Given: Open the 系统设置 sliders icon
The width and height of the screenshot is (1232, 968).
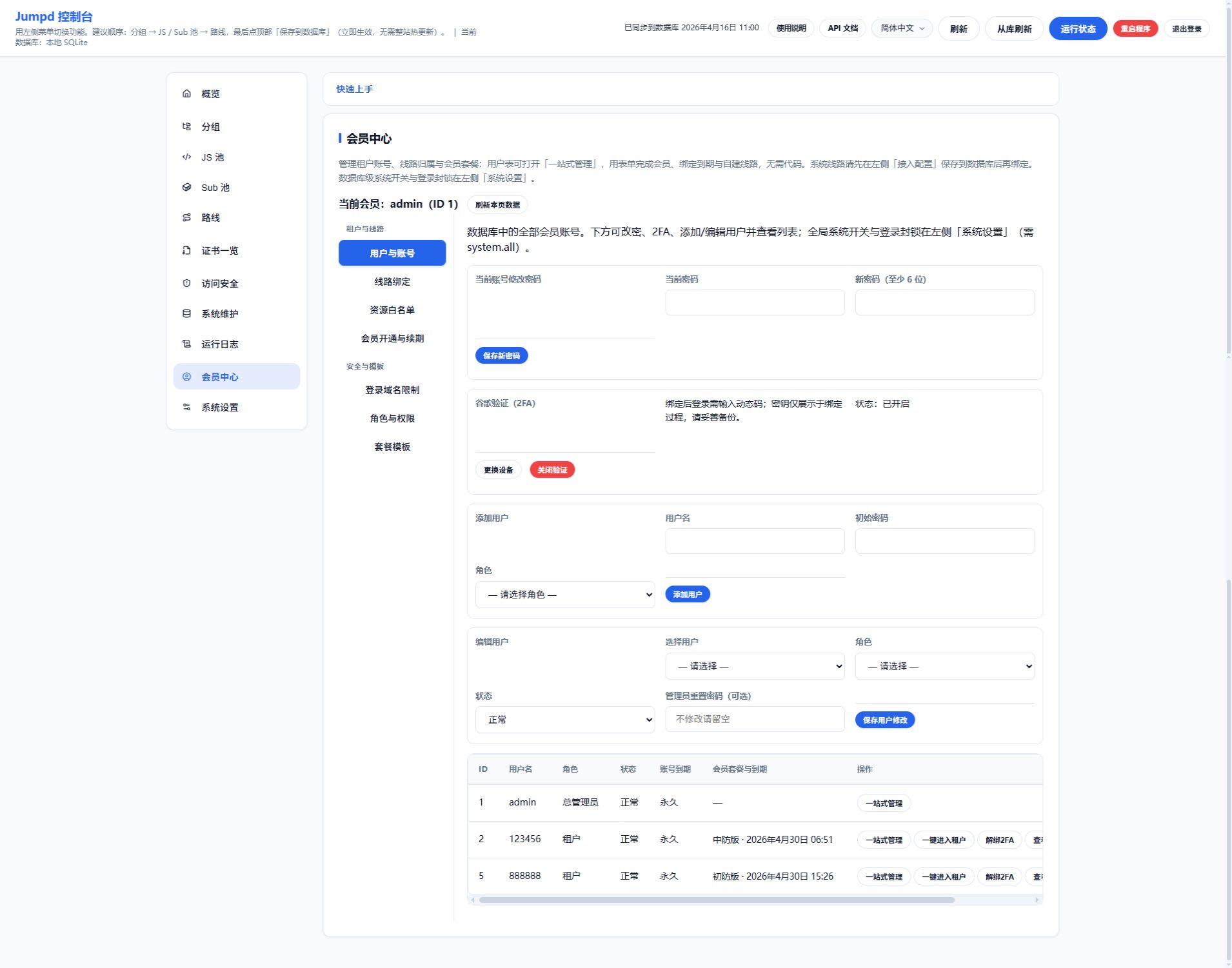Looking at the screenshot, I should pyautogui.click(x=186, y=407).
